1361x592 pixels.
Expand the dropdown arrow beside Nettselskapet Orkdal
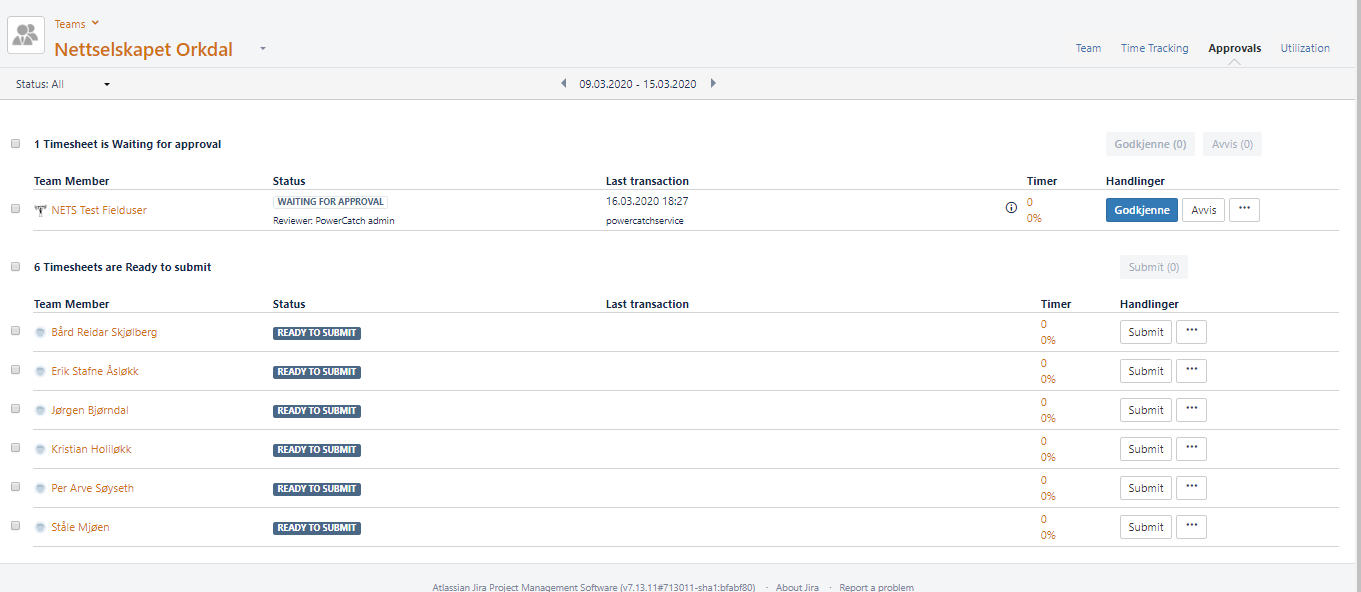(263, 49)
